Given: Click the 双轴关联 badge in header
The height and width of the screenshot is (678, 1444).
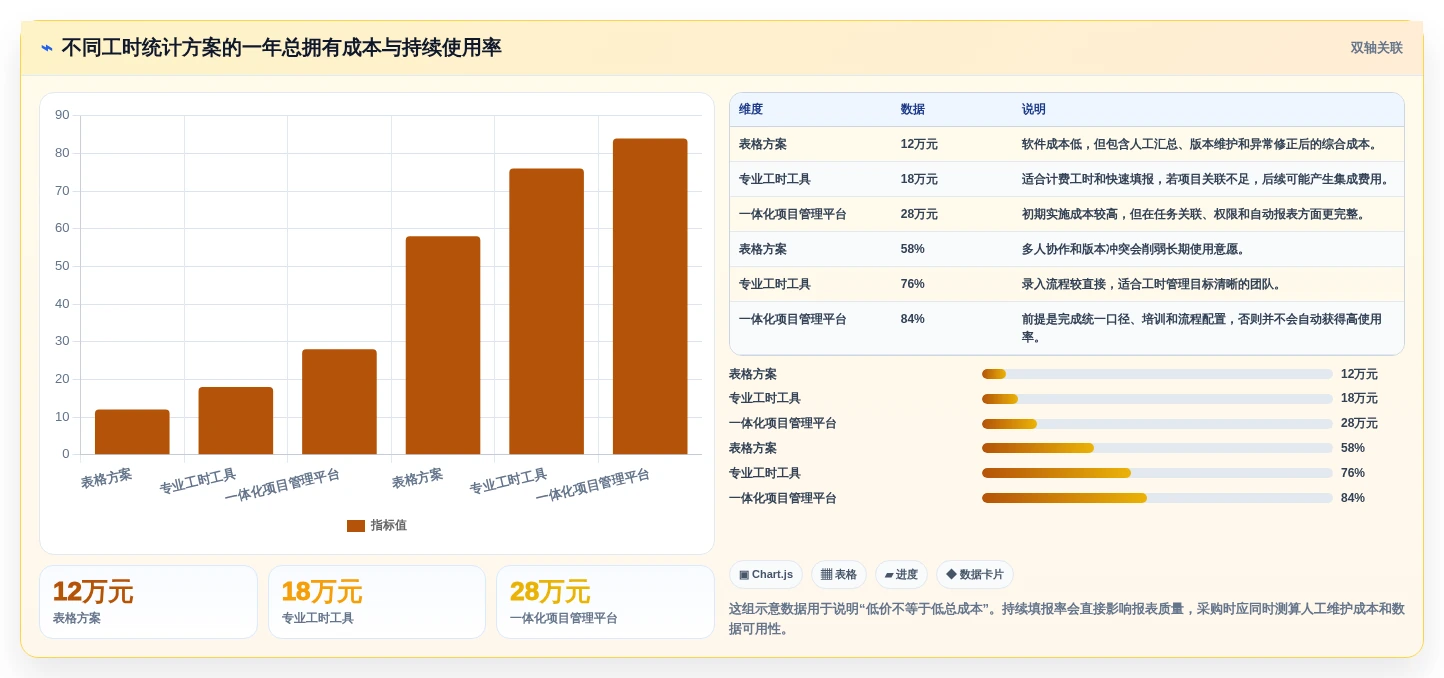Looking at the screenshot, I should click(1376, 48).
